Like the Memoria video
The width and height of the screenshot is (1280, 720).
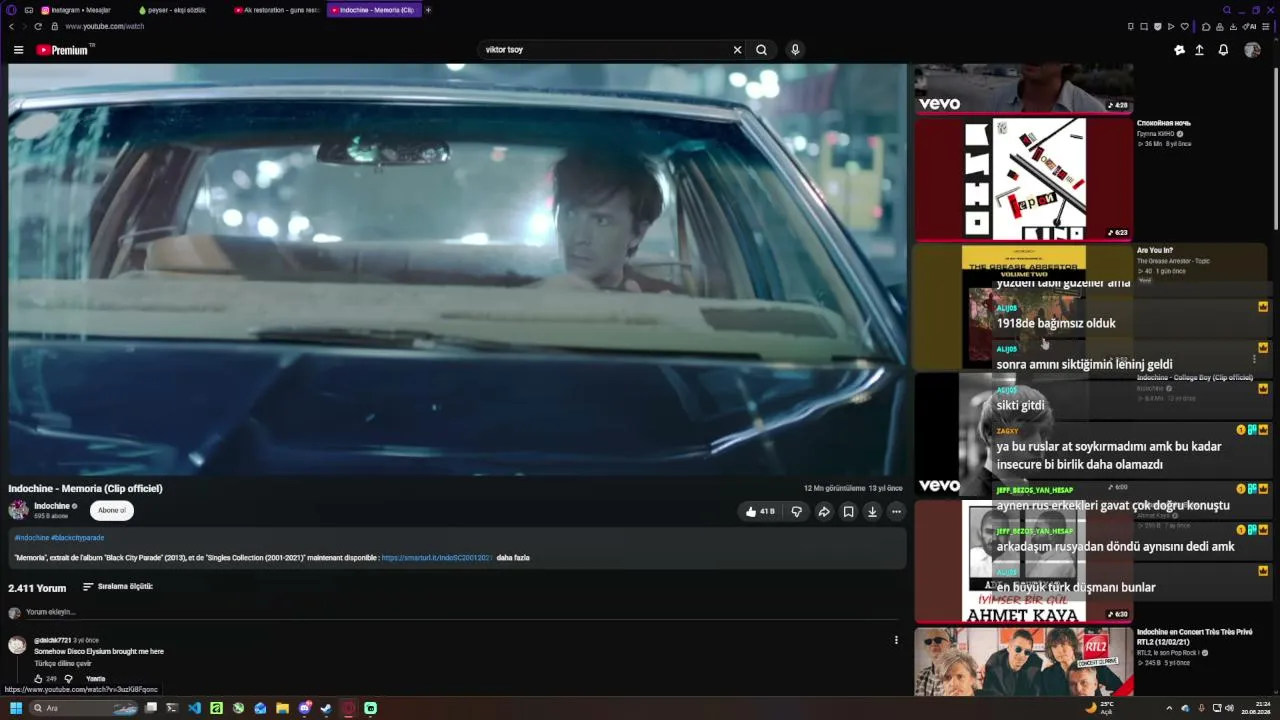pos(762,511)
